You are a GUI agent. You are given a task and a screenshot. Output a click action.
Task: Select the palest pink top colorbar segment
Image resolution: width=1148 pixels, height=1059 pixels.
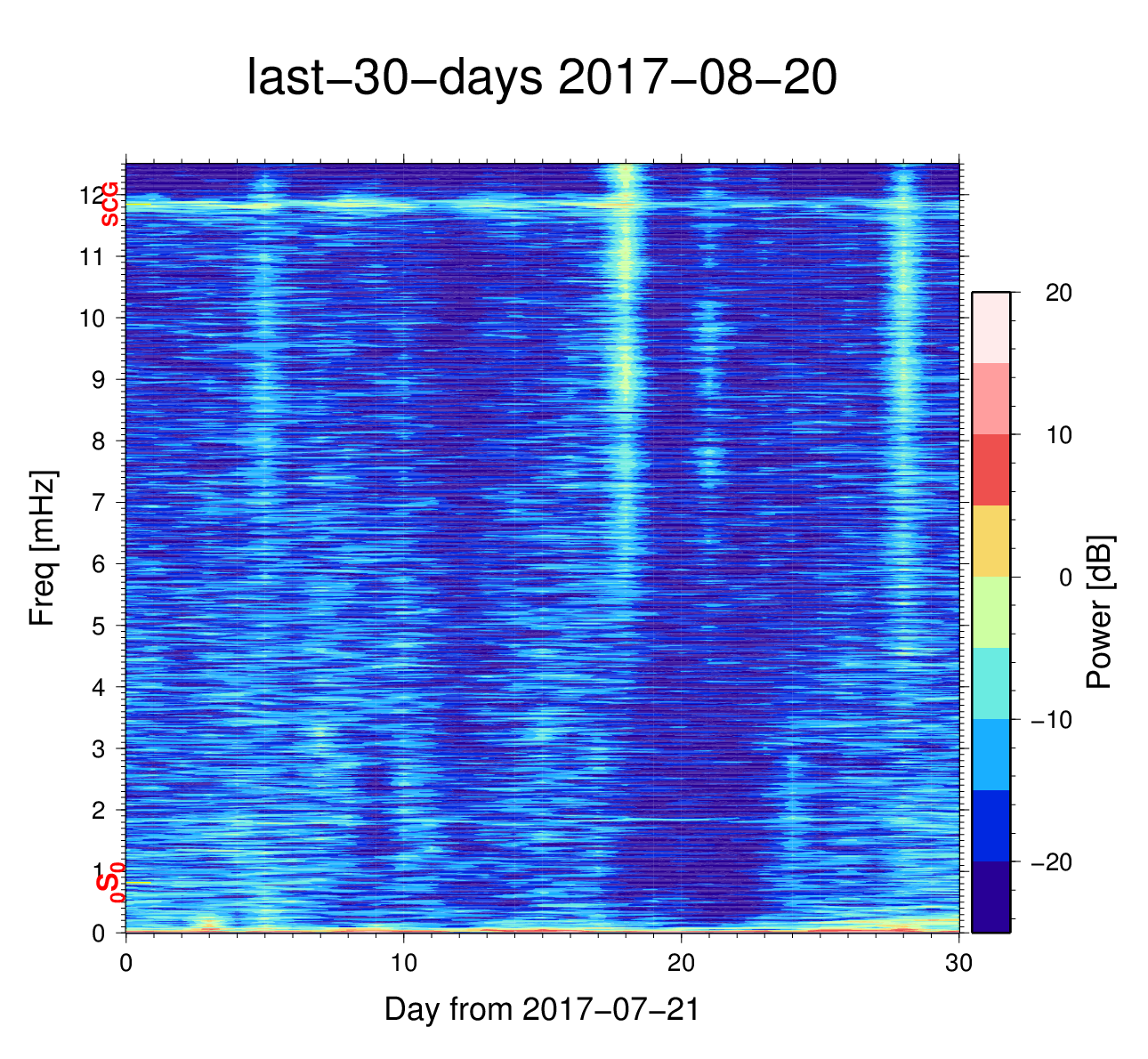click(990, 327)
